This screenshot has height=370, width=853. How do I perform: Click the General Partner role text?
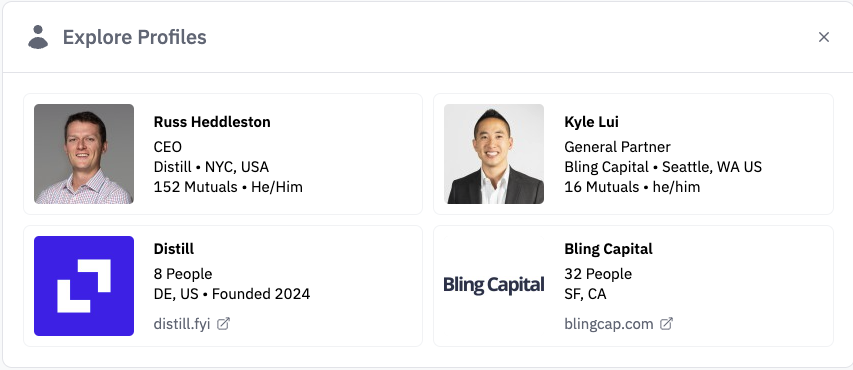tap(617, 147)
